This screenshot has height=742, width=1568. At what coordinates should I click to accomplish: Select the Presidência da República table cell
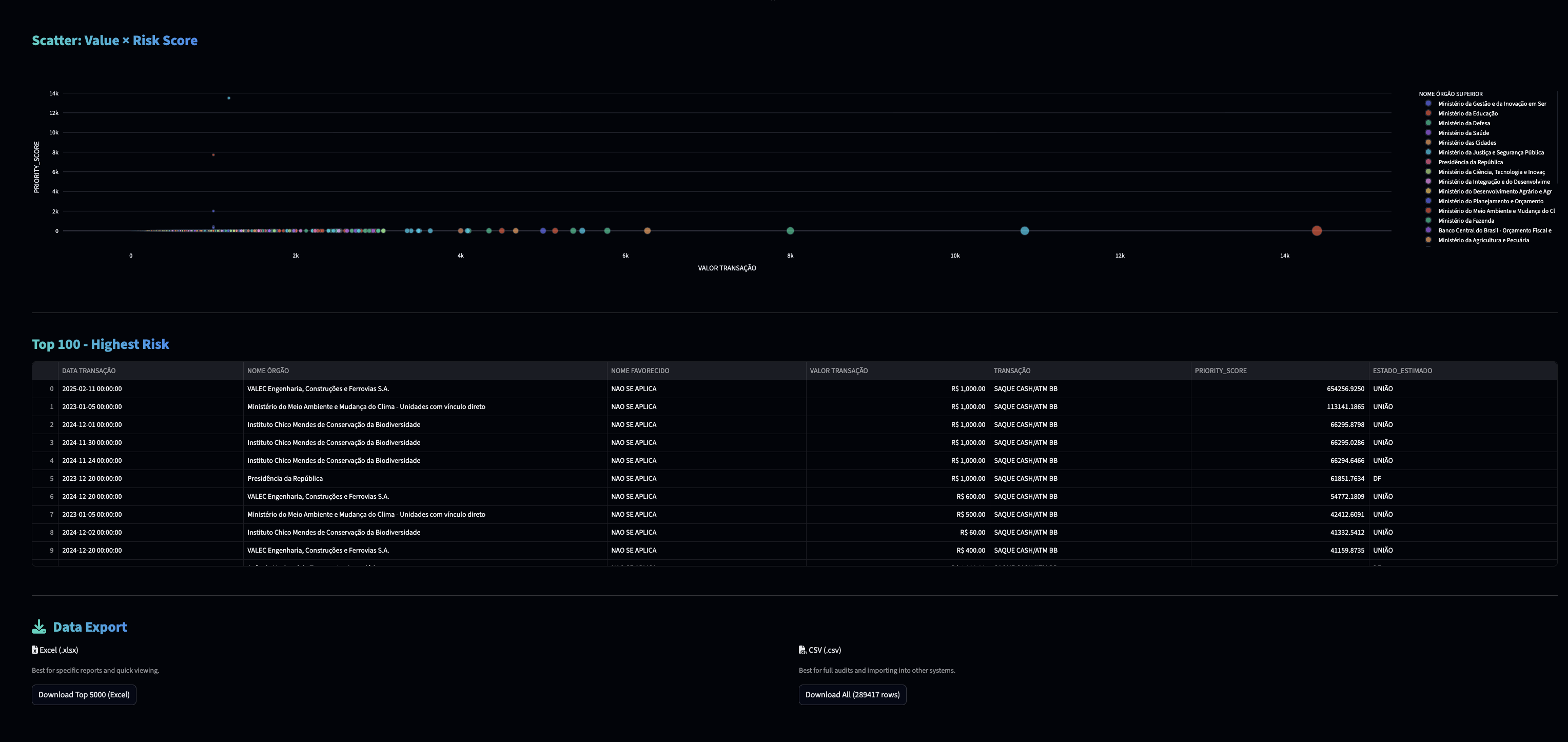[x=285, y=478]
